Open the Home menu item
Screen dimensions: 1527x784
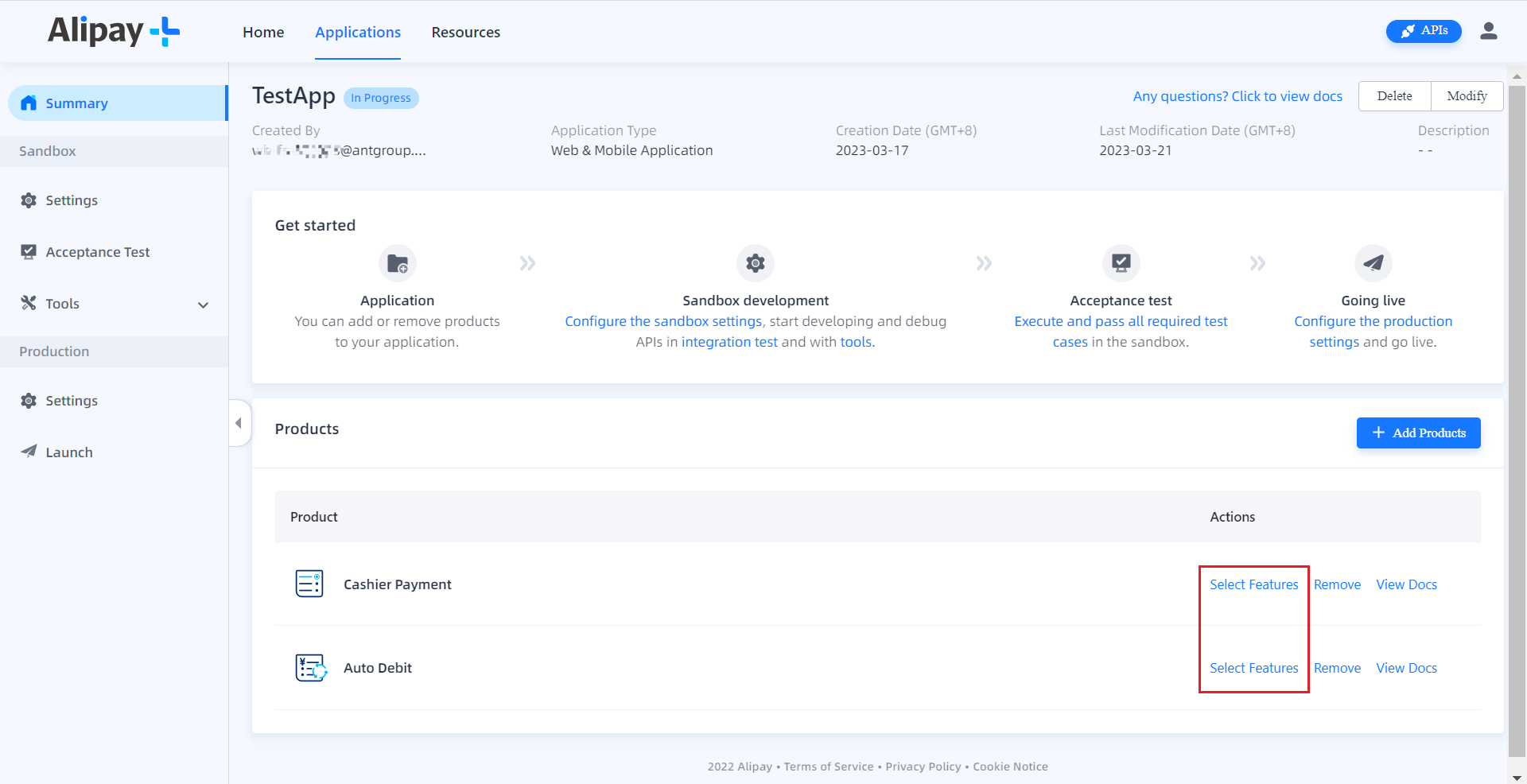tap(263, 32)
